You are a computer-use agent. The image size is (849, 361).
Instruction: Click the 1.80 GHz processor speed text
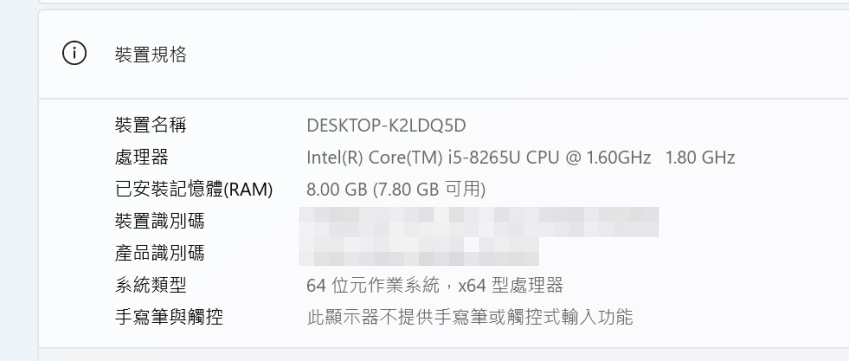click(x=700, y=157)
